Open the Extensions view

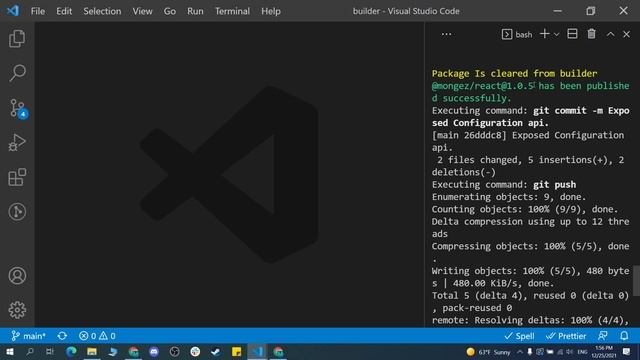(17, 177)
